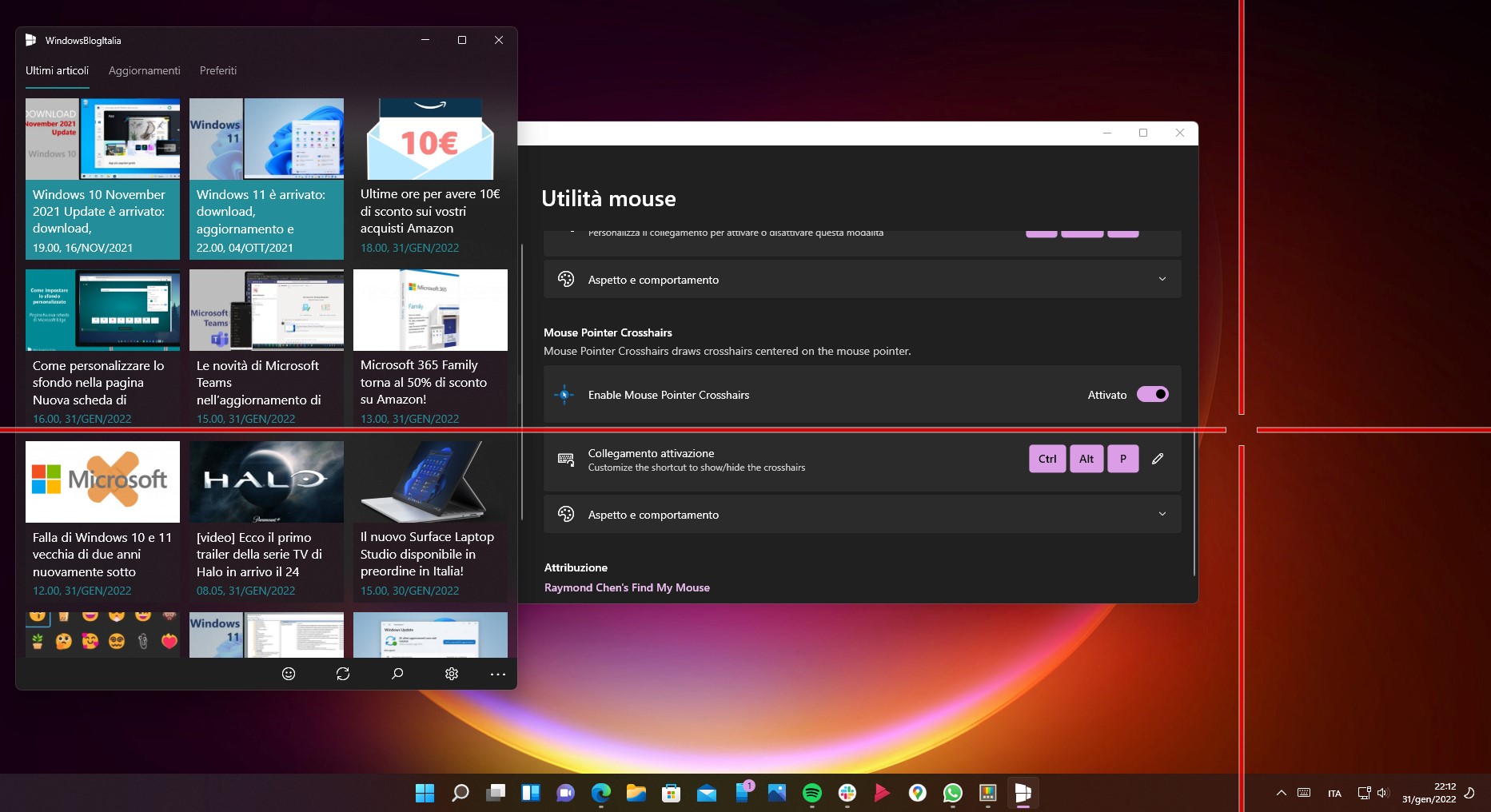Open Halo TV series trailer article
The height and width of the screenshot is (812, 1491).
coord(266,521)
